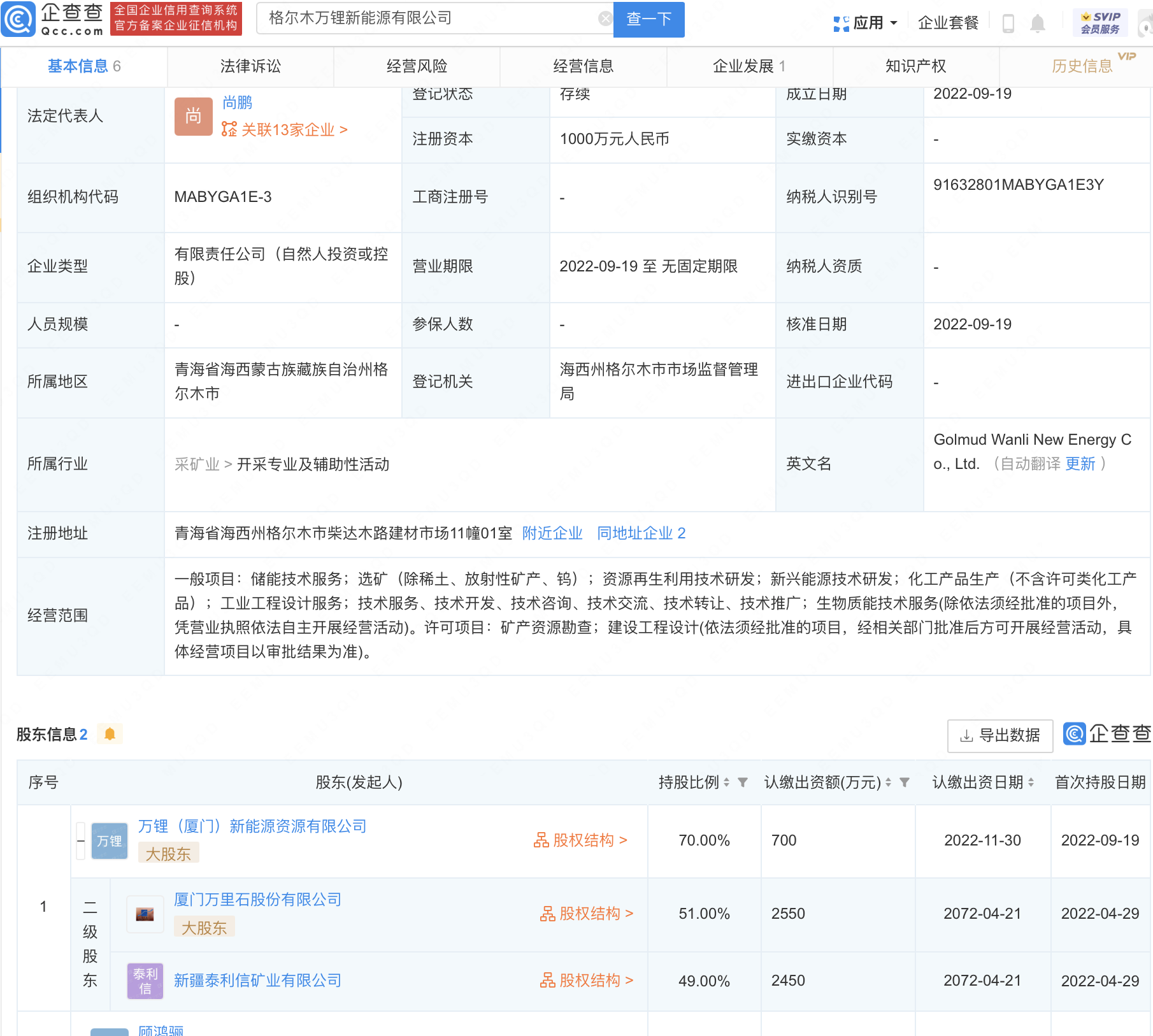Switch to 经营信息 tab
This screenshot has height=1036, width=1153.
click(x=584, y=66)
